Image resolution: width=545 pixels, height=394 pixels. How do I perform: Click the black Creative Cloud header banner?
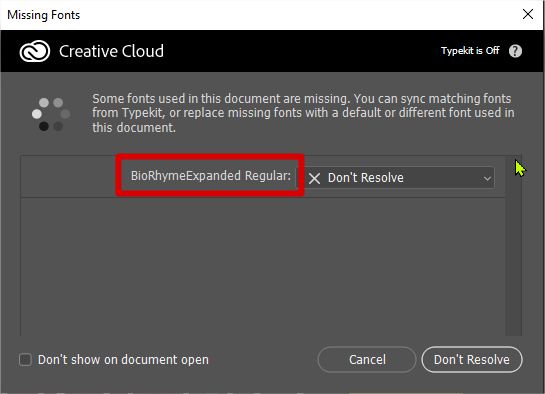272,51
